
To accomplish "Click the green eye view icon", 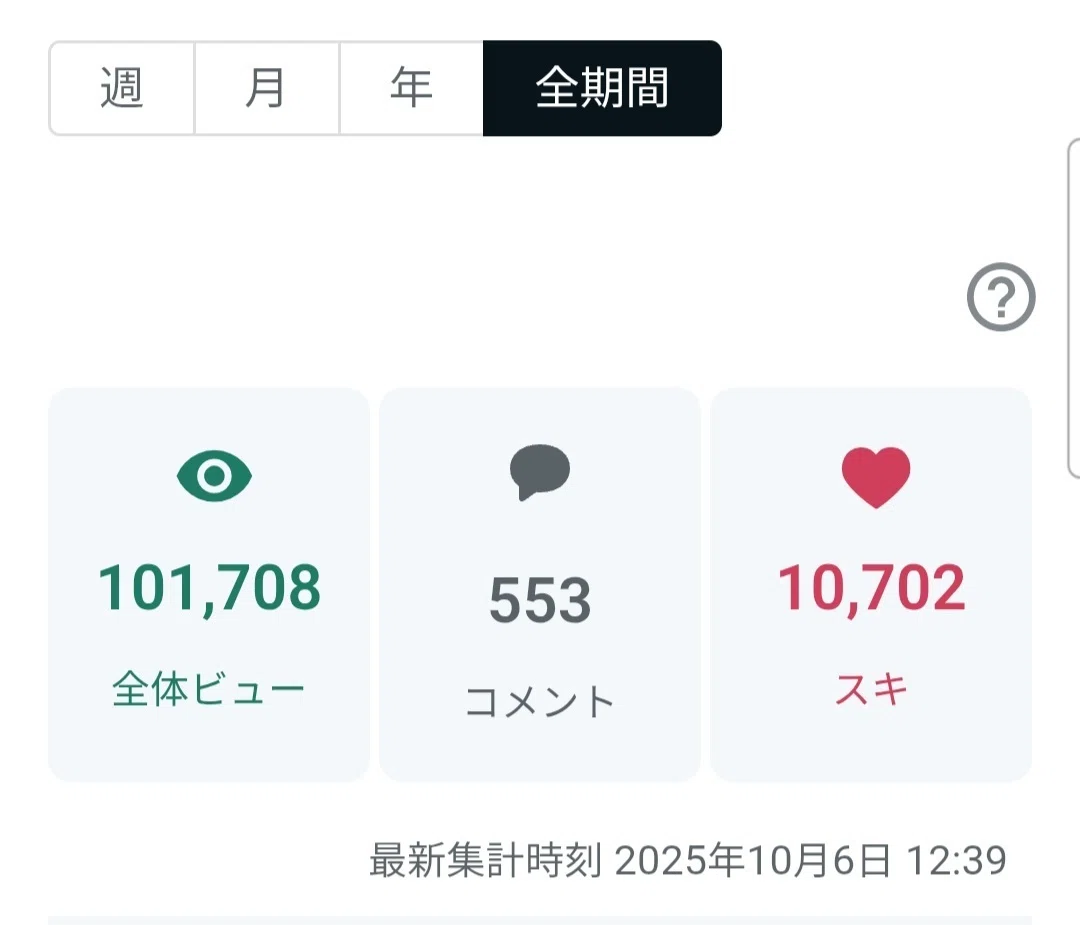I will pos(214,476).
